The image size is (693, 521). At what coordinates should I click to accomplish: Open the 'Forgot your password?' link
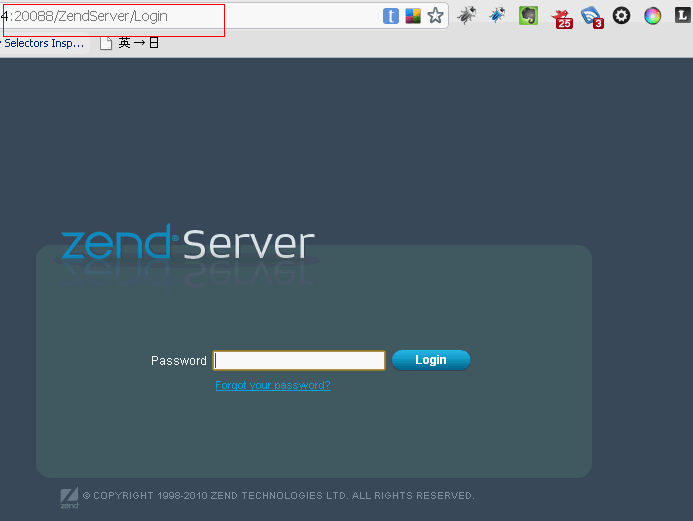click(x=273, y=385)
